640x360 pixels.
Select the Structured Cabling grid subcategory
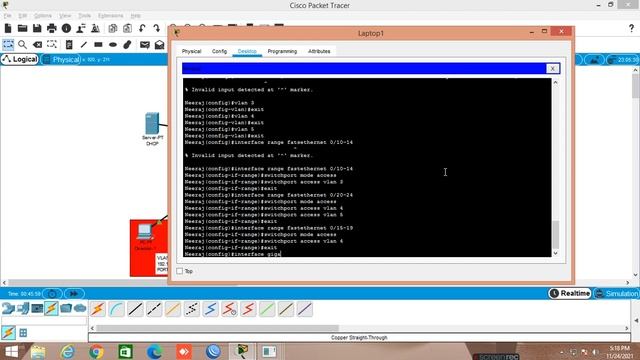pos(23,333)
